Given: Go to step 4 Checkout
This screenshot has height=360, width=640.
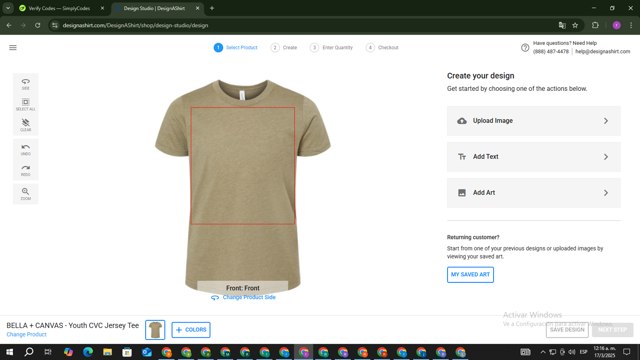Looking at the screenshot, I should tap(382, 48).
